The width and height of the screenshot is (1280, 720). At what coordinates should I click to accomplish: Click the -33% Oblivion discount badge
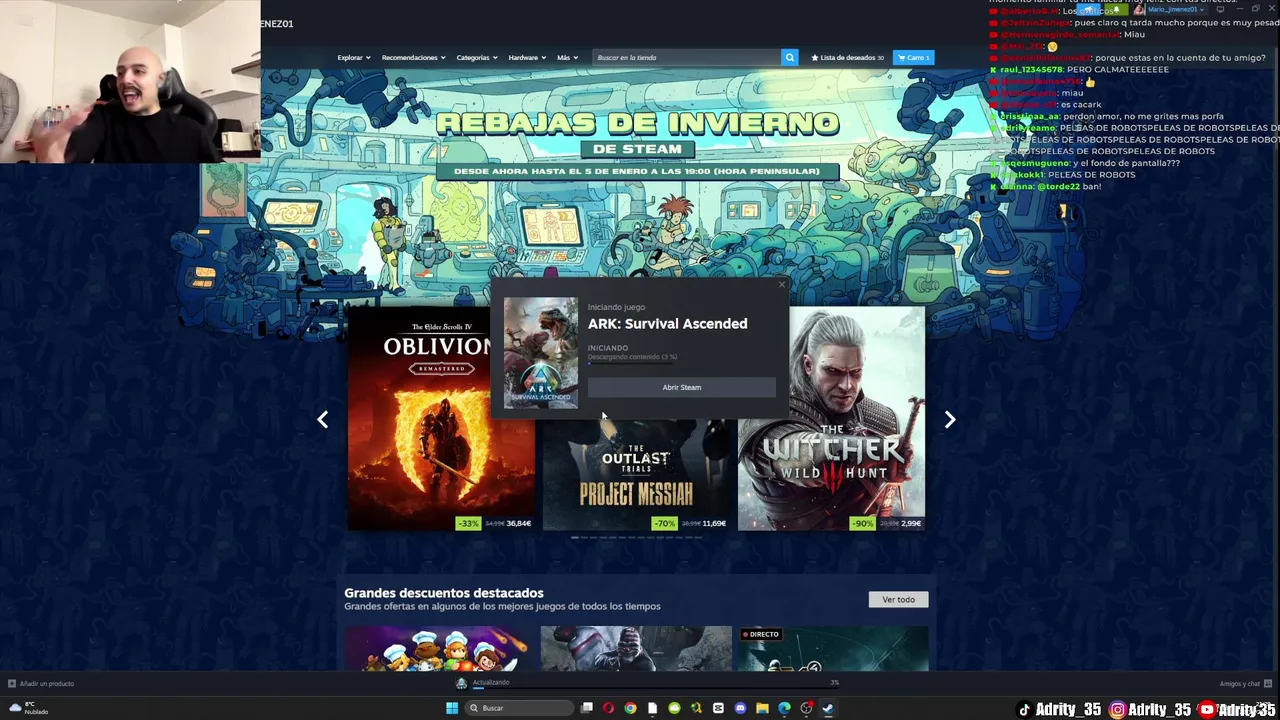point(468,523)
